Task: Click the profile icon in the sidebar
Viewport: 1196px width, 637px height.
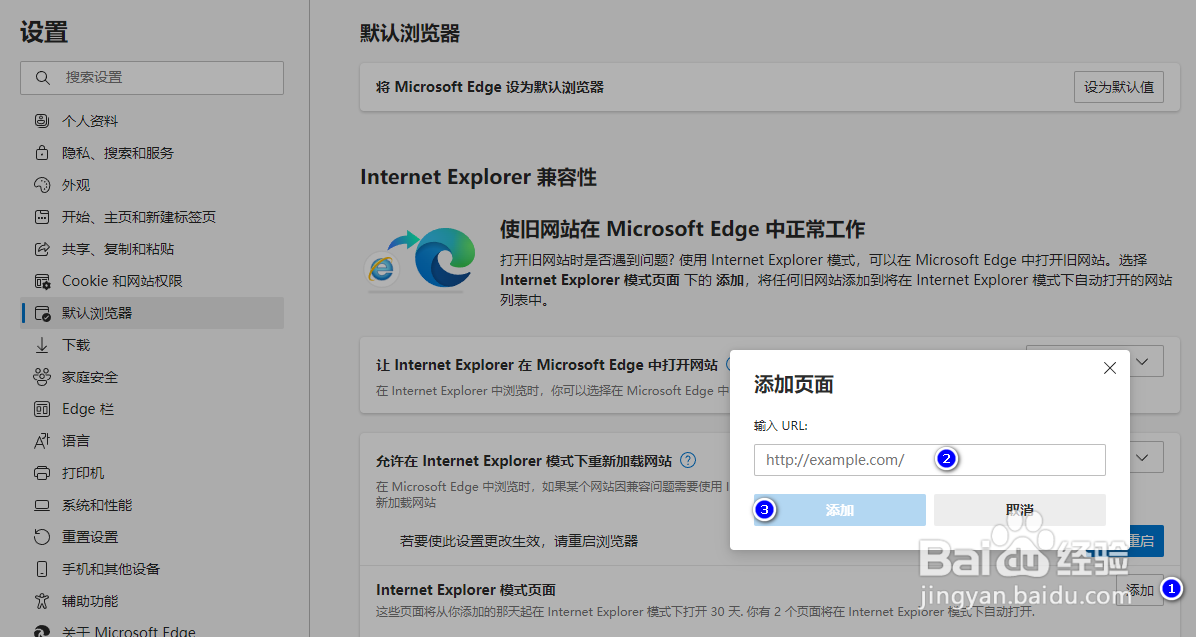Action: click(x=42, y=121)
